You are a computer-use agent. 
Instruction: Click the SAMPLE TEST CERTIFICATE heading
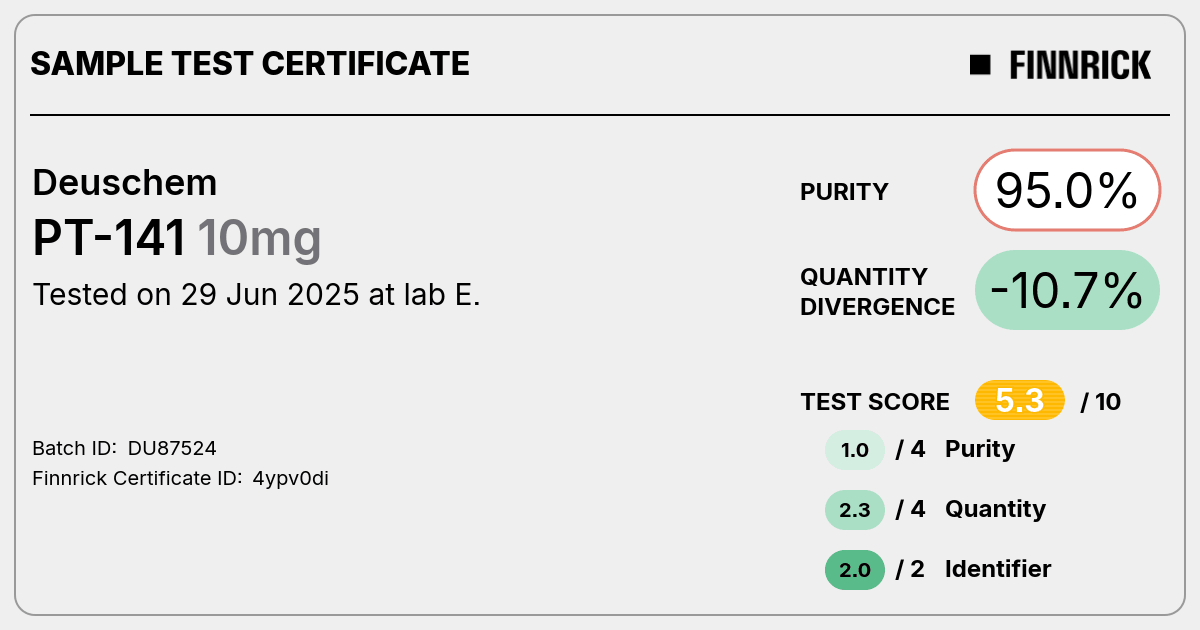pyautogui.click(x=250, y=64)
